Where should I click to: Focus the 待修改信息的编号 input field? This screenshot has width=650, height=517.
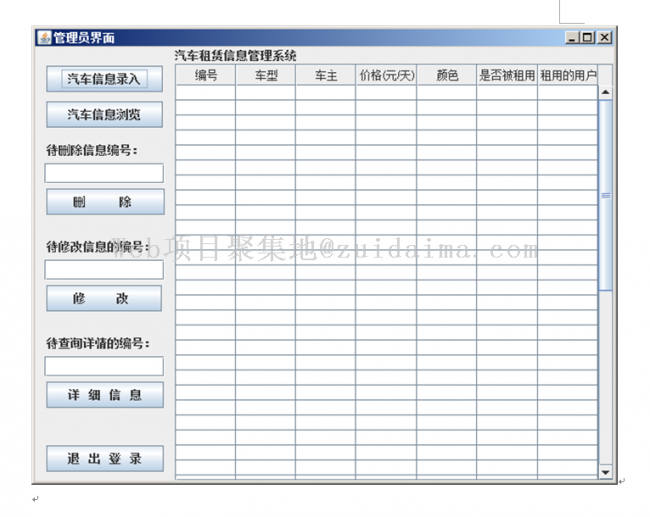pos(104,269)
